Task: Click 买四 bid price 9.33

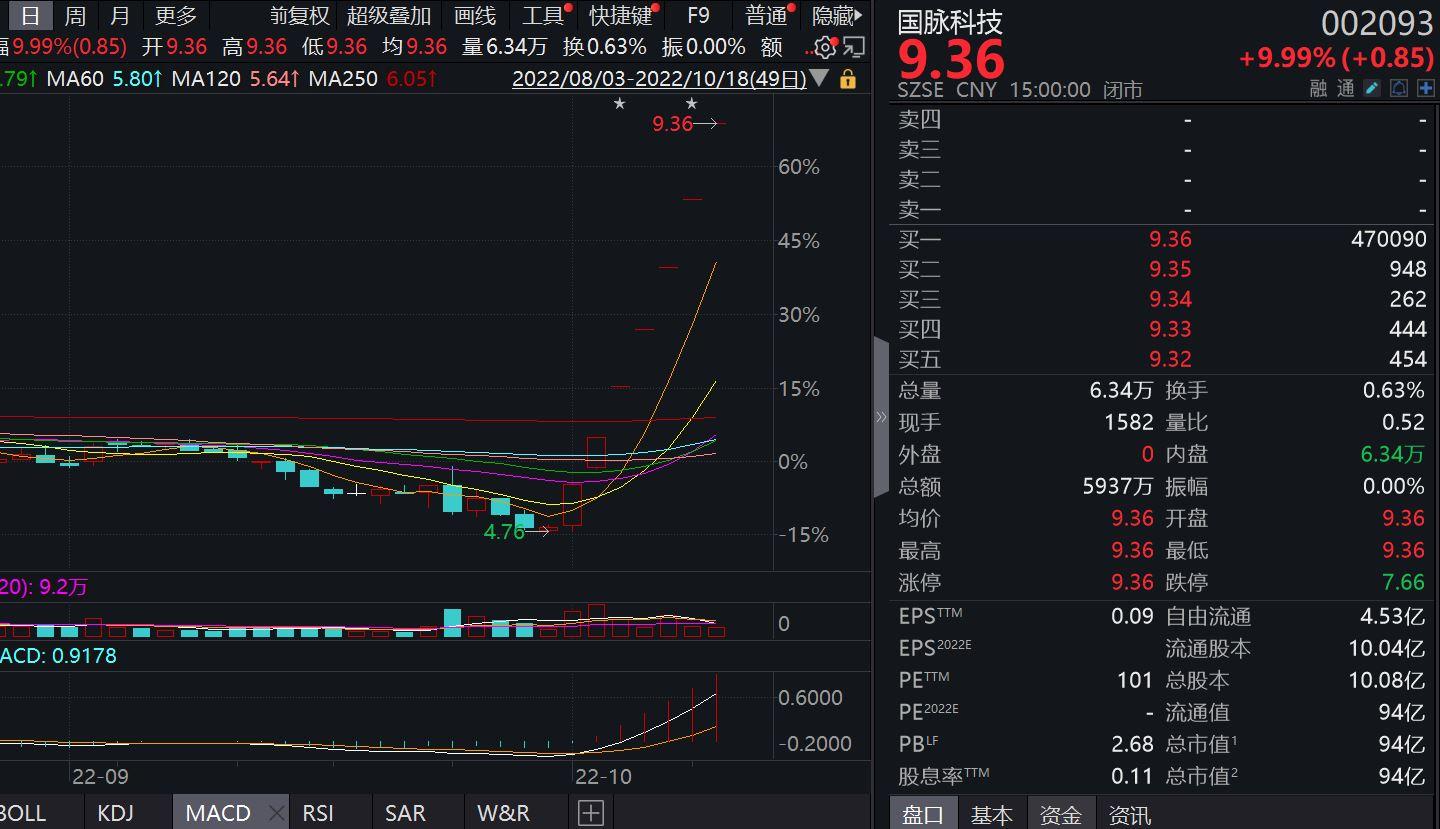Action: 1170,329
